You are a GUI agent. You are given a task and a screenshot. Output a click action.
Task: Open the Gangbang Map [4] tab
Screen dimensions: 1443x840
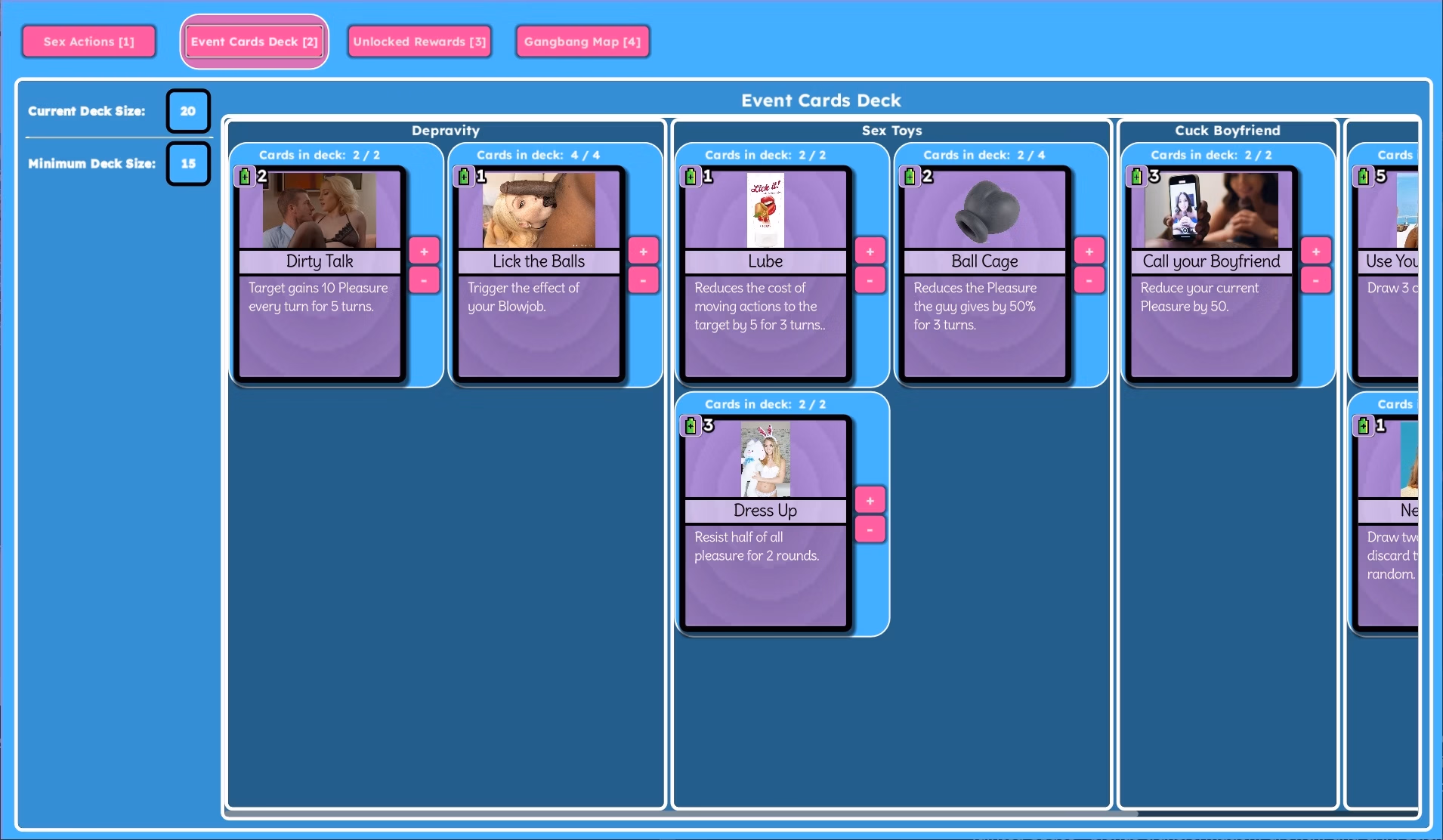pos(582,42)
